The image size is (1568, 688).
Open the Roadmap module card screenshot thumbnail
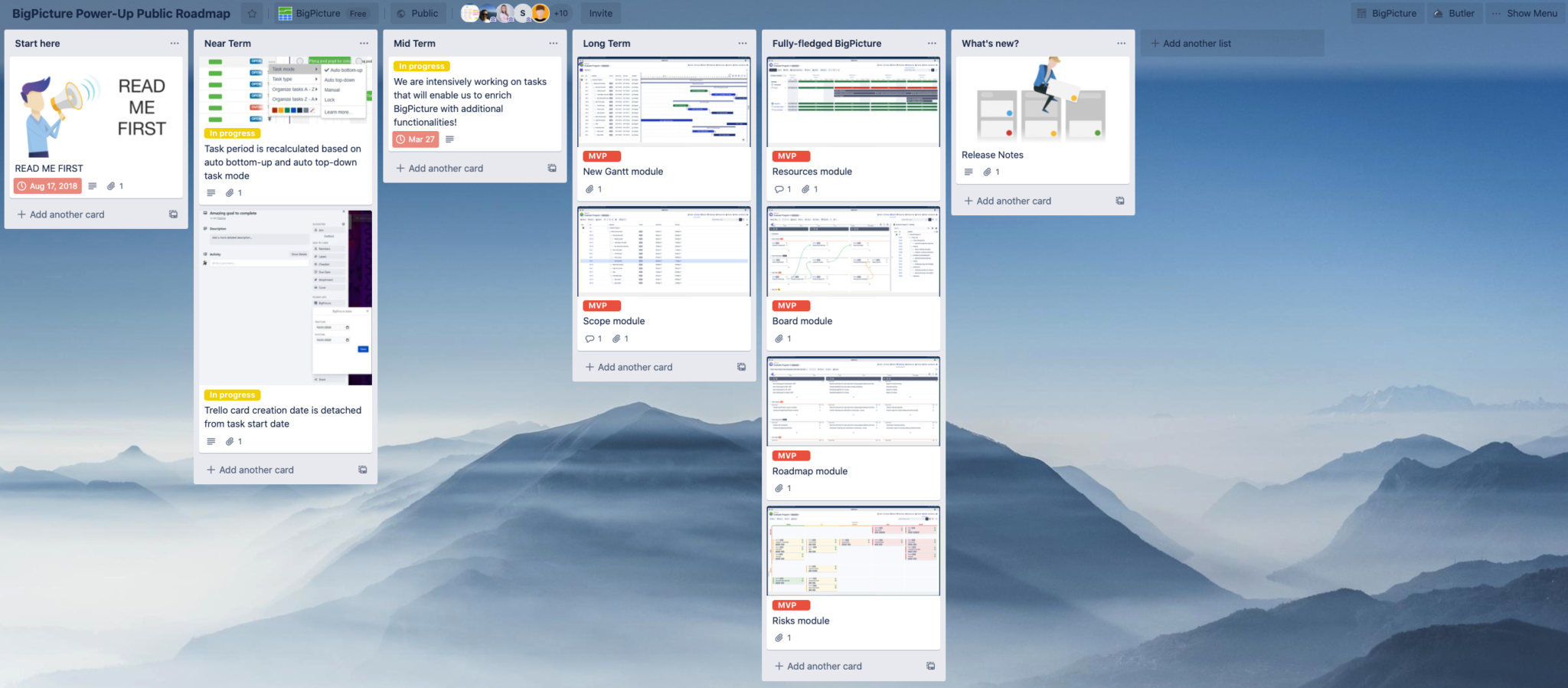click(853, 401)
